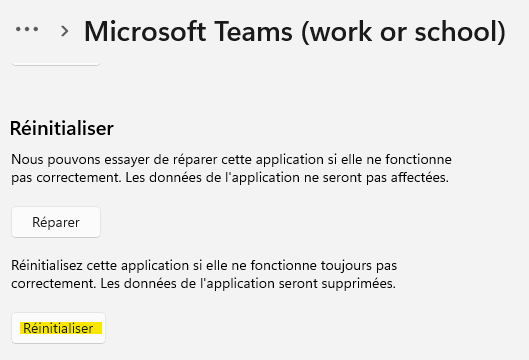Open the breadcrumb ellipsis menu
This screenshot has height=360, width=529.
tap(27, 30)
